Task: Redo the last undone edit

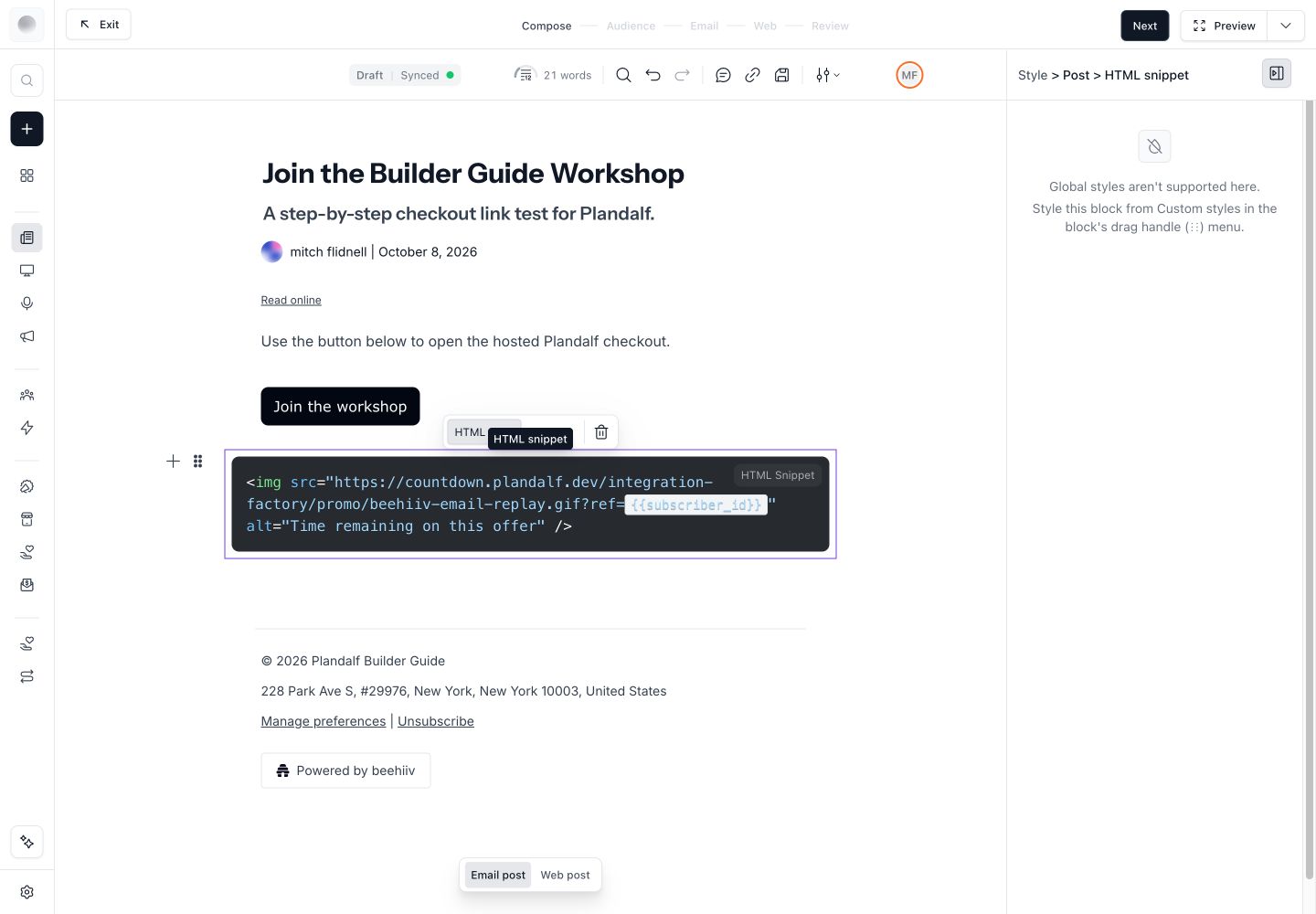Action: (x=682, y=75)
